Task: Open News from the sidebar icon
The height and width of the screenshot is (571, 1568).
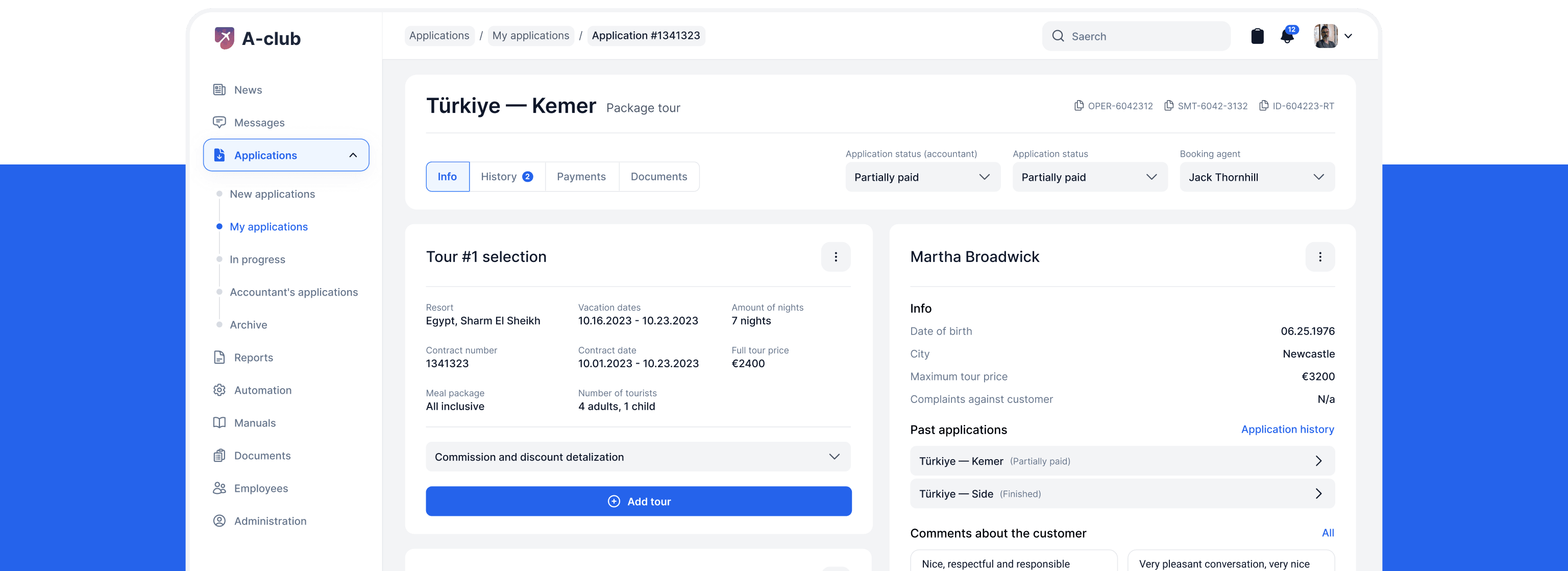Action: coord(219,89)
